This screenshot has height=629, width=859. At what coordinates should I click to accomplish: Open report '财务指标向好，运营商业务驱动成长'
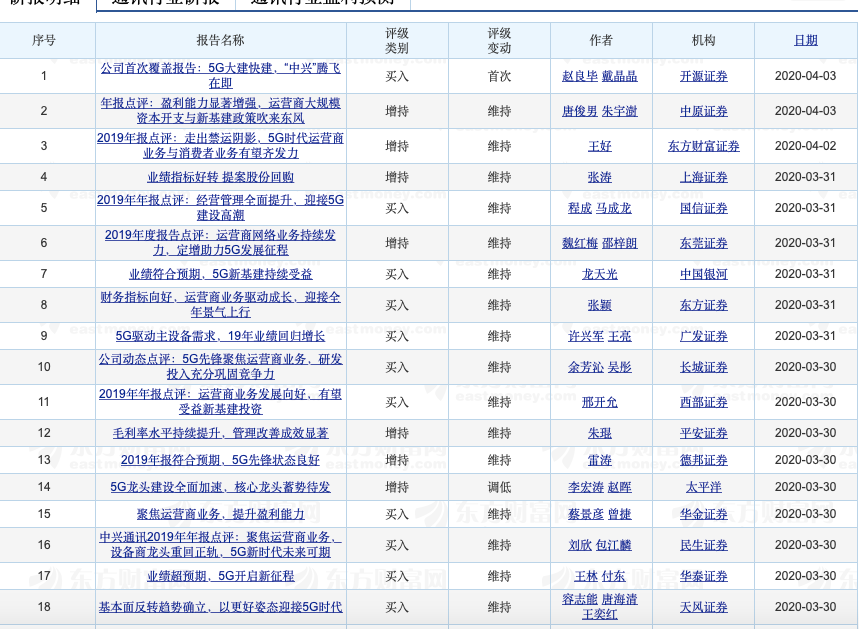(x=221, y=305)
